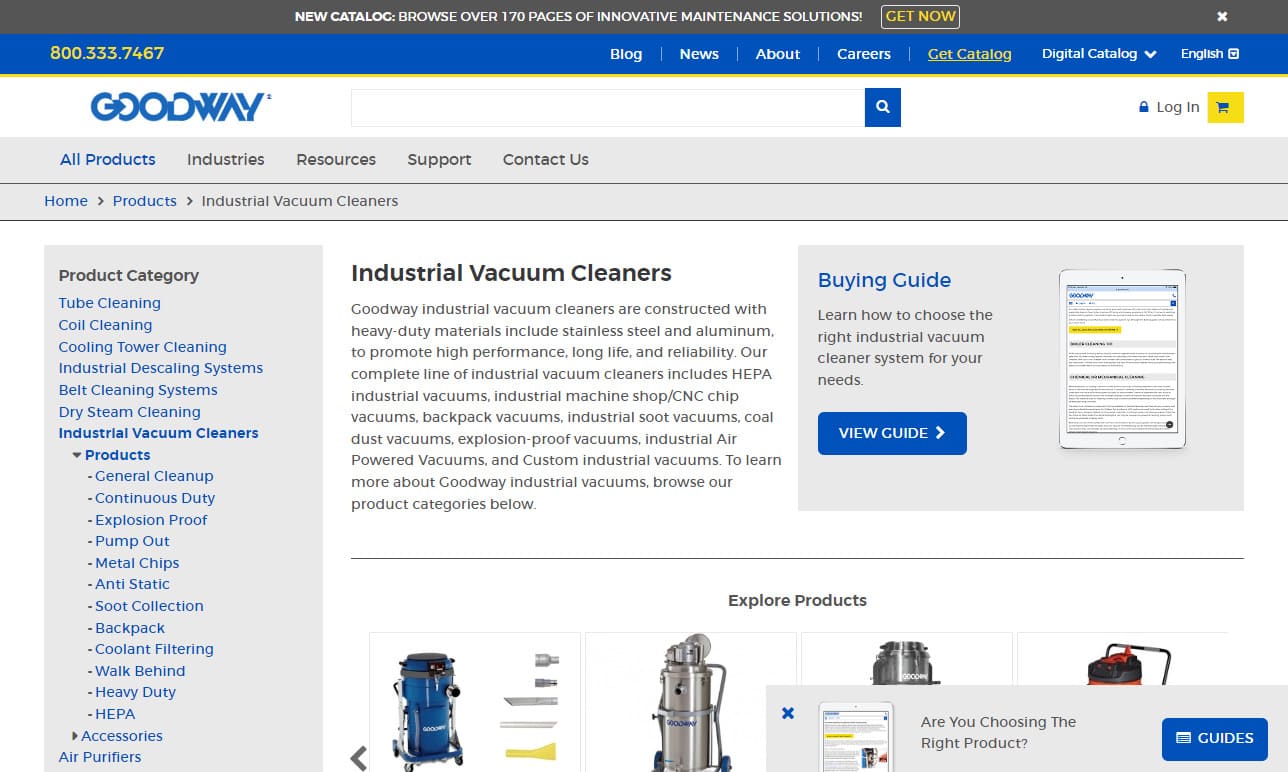Click the GET NOW button
Viewport: 1288px width, 772px height.
tap(919, 16)
